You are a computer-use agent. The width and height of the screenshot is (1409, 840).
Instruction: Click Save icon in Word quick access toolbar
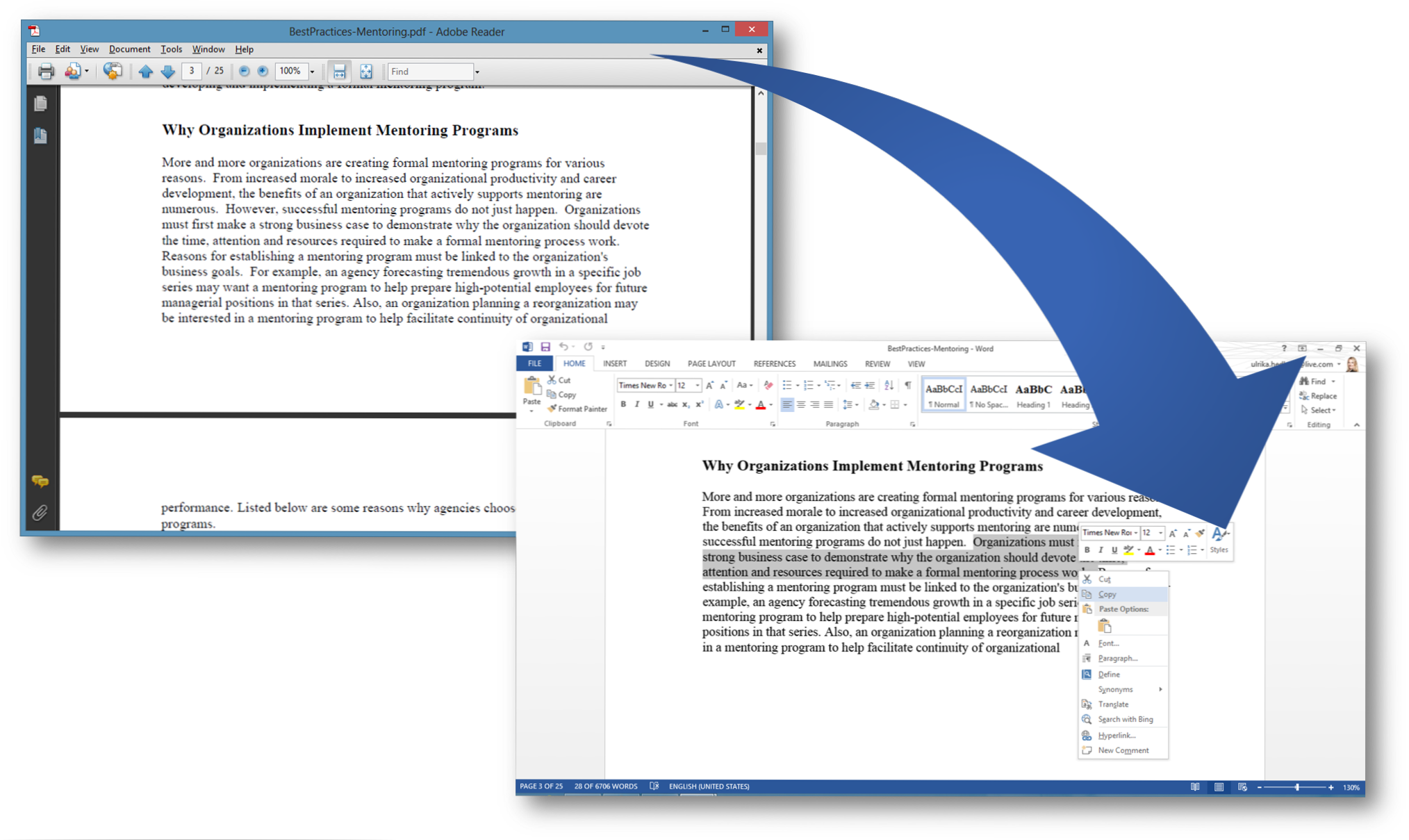click(x=545, y=347)
